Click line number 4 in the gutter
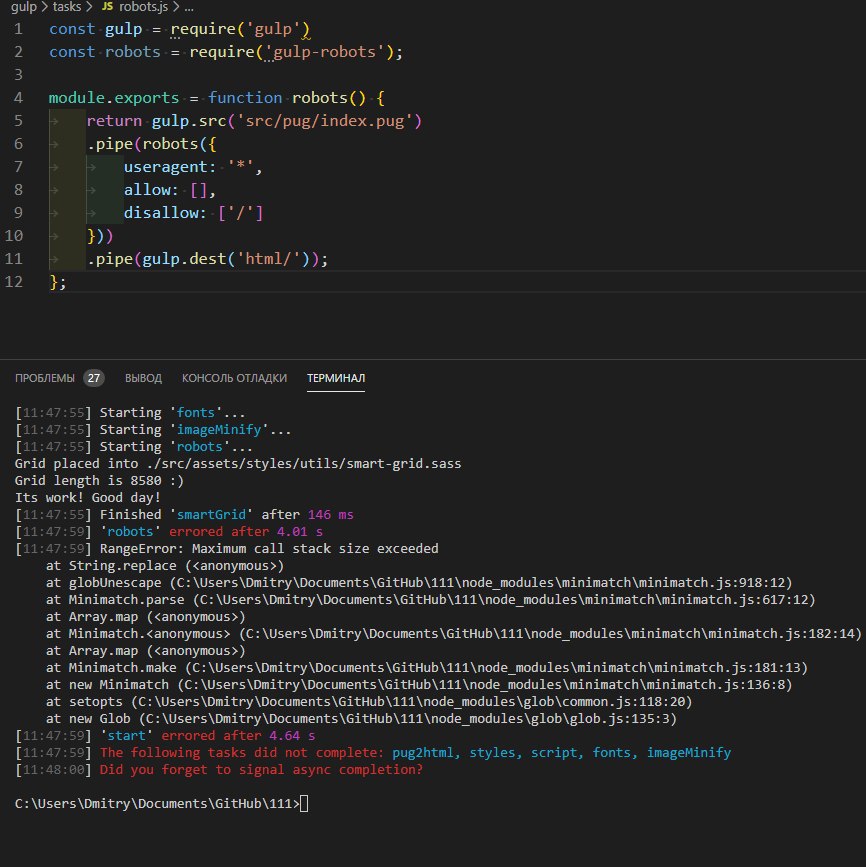Image resolution: width=866 pixels, height=867 pixels. (x=18, y=98)
